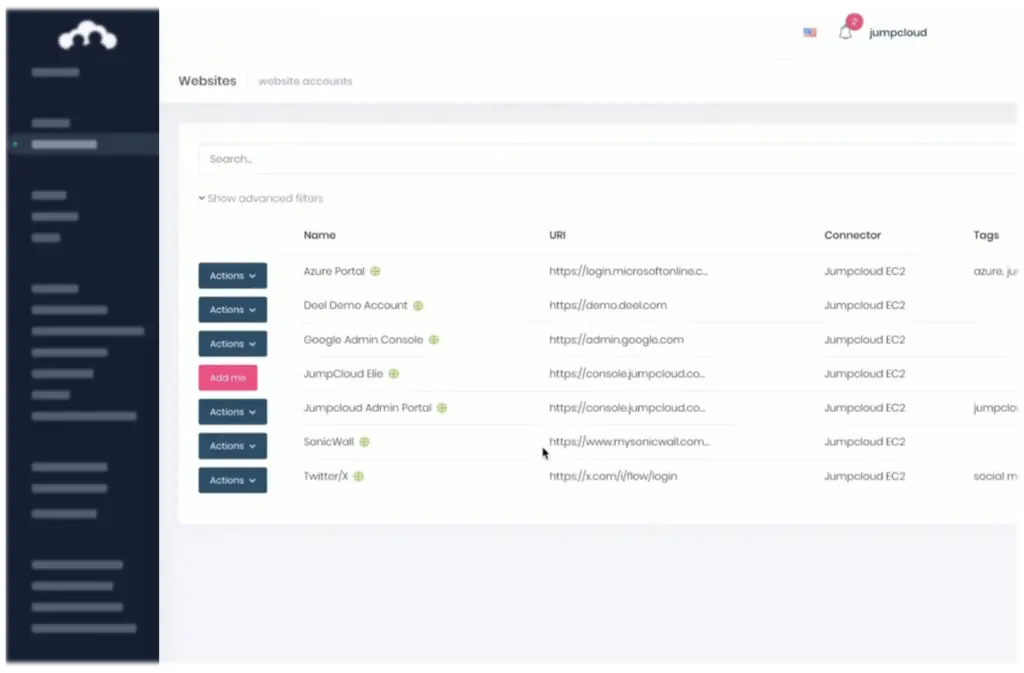Screen dimensions: 1024x673
Task: Click the Websites page title
Action: tap(207, 81)
